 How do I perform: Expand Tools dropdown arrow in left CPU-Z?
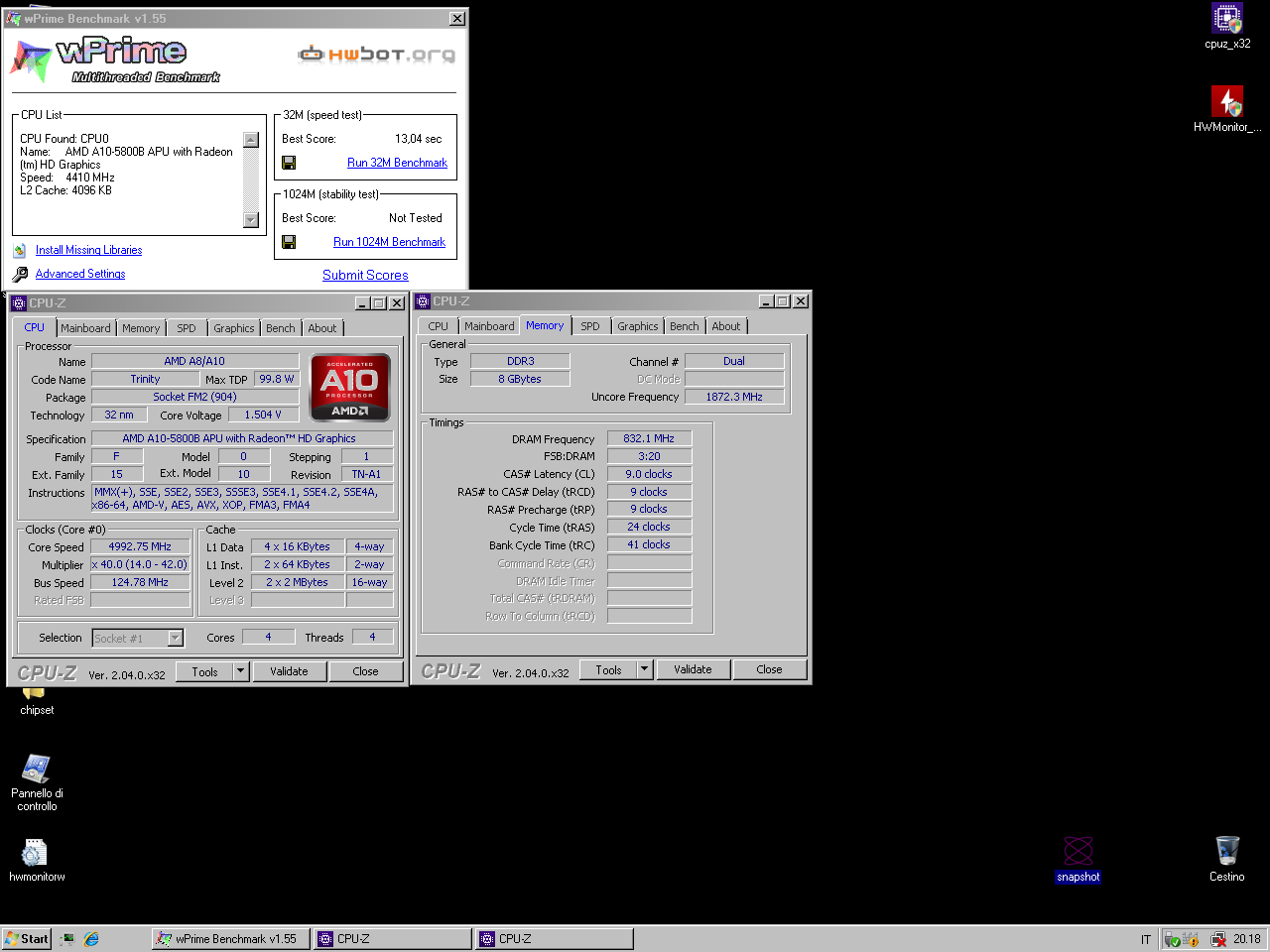(x=240, y=671)
